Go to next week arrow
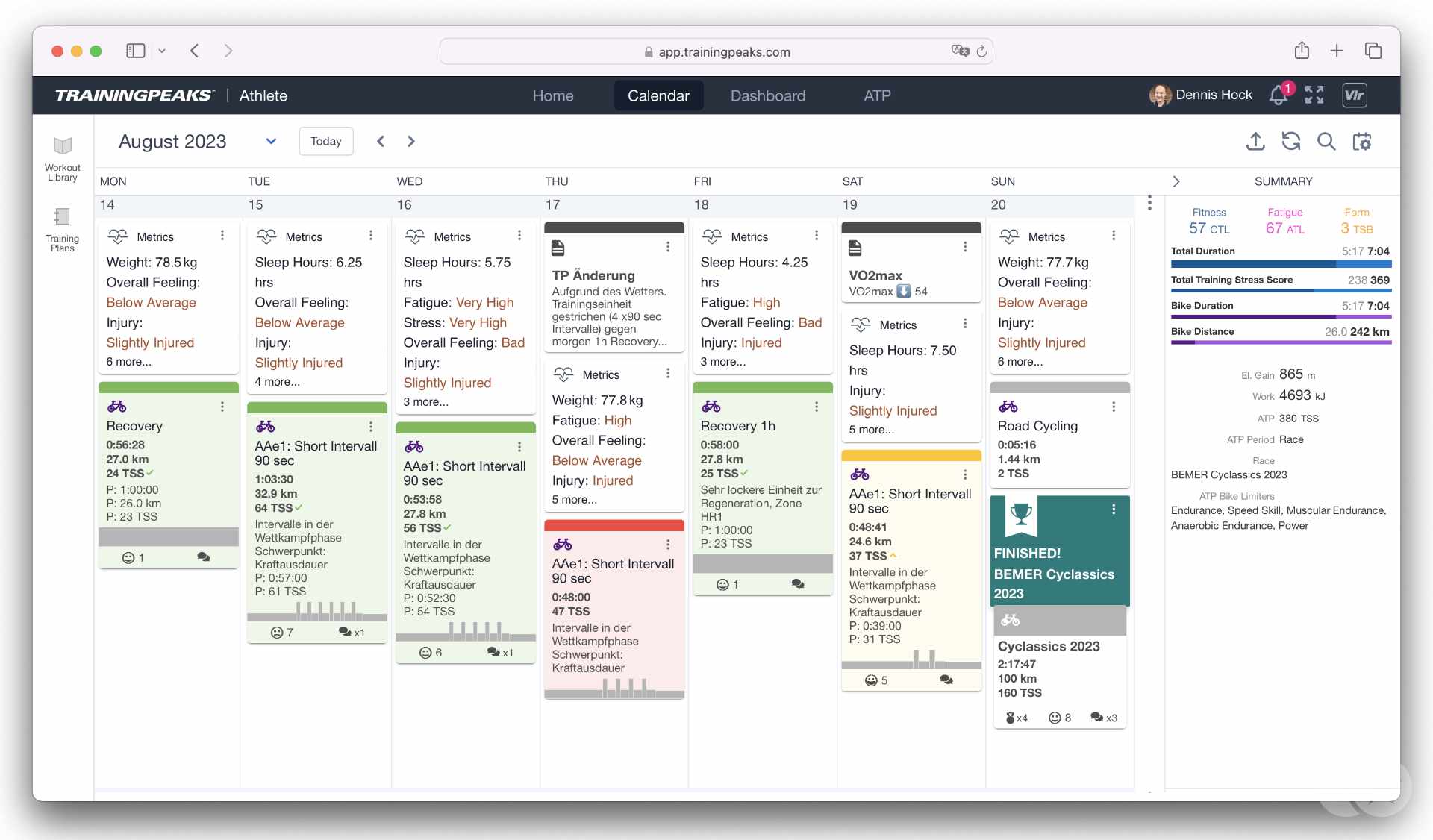The height and width of the screenshot is (840, 1433). coord(410,141)
